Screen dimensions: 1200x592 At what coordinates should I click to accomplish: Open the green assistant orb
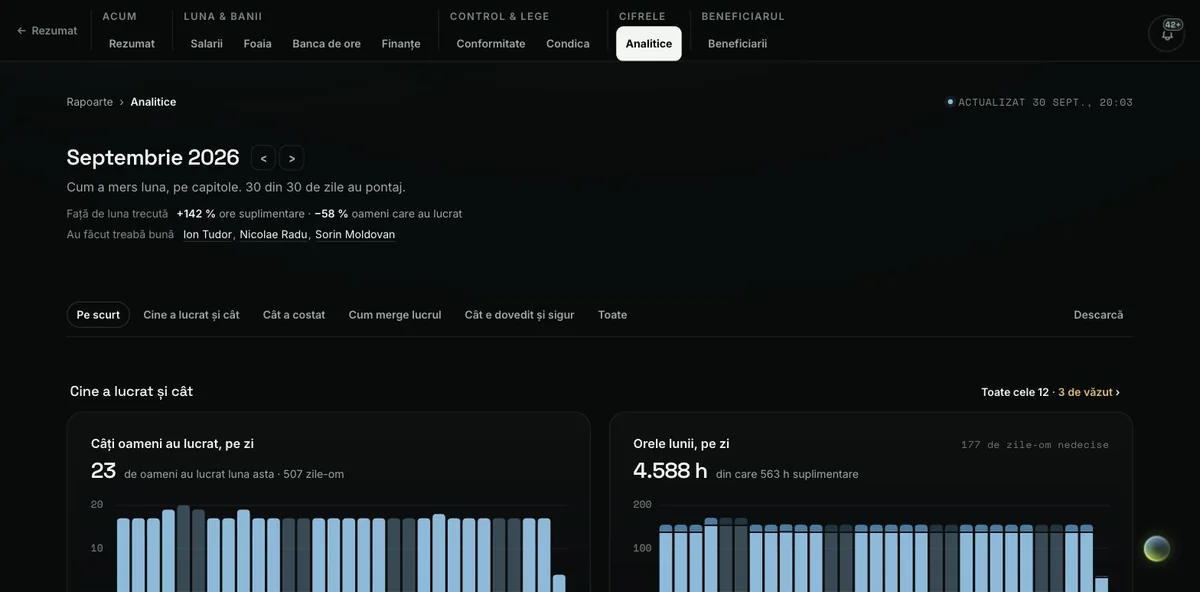click(x=1157, y=548)
